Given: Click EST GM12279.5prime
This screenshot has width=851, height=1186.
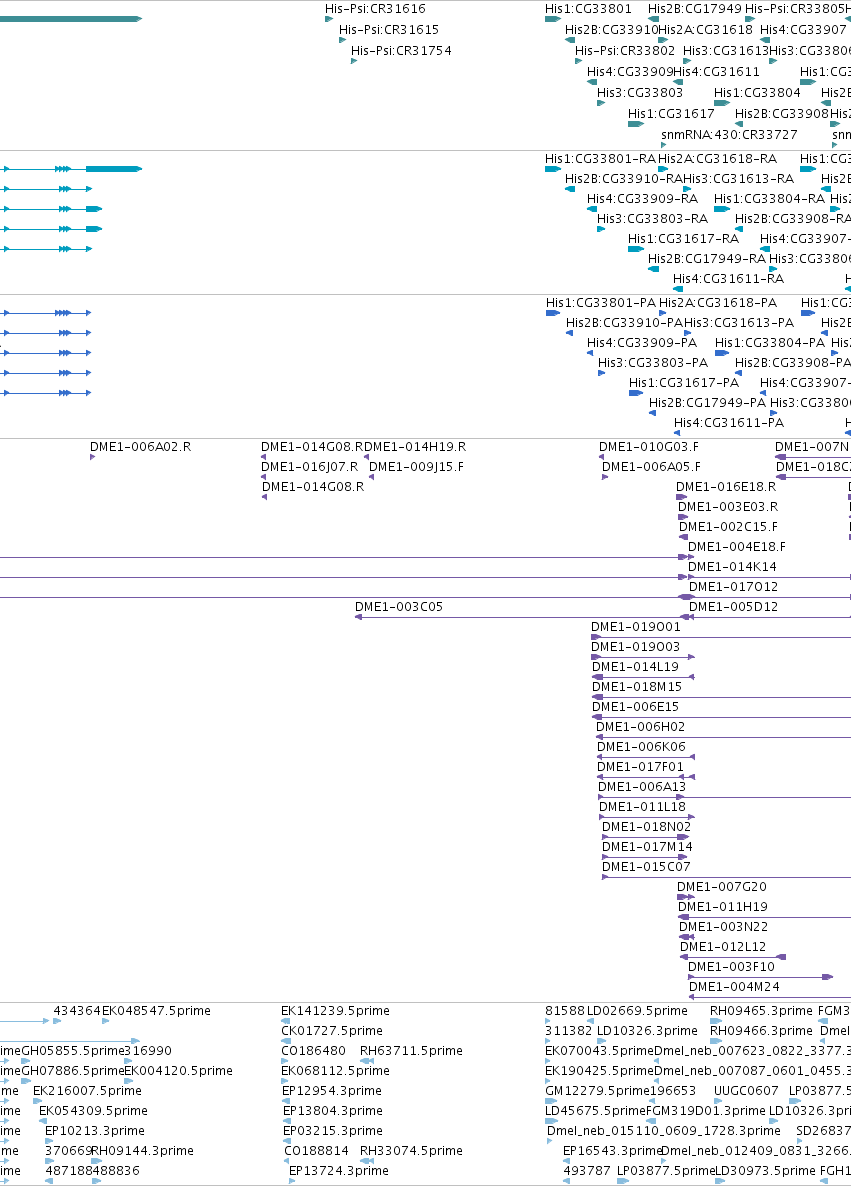Looking at the screenshot, I should (598, 1091).
